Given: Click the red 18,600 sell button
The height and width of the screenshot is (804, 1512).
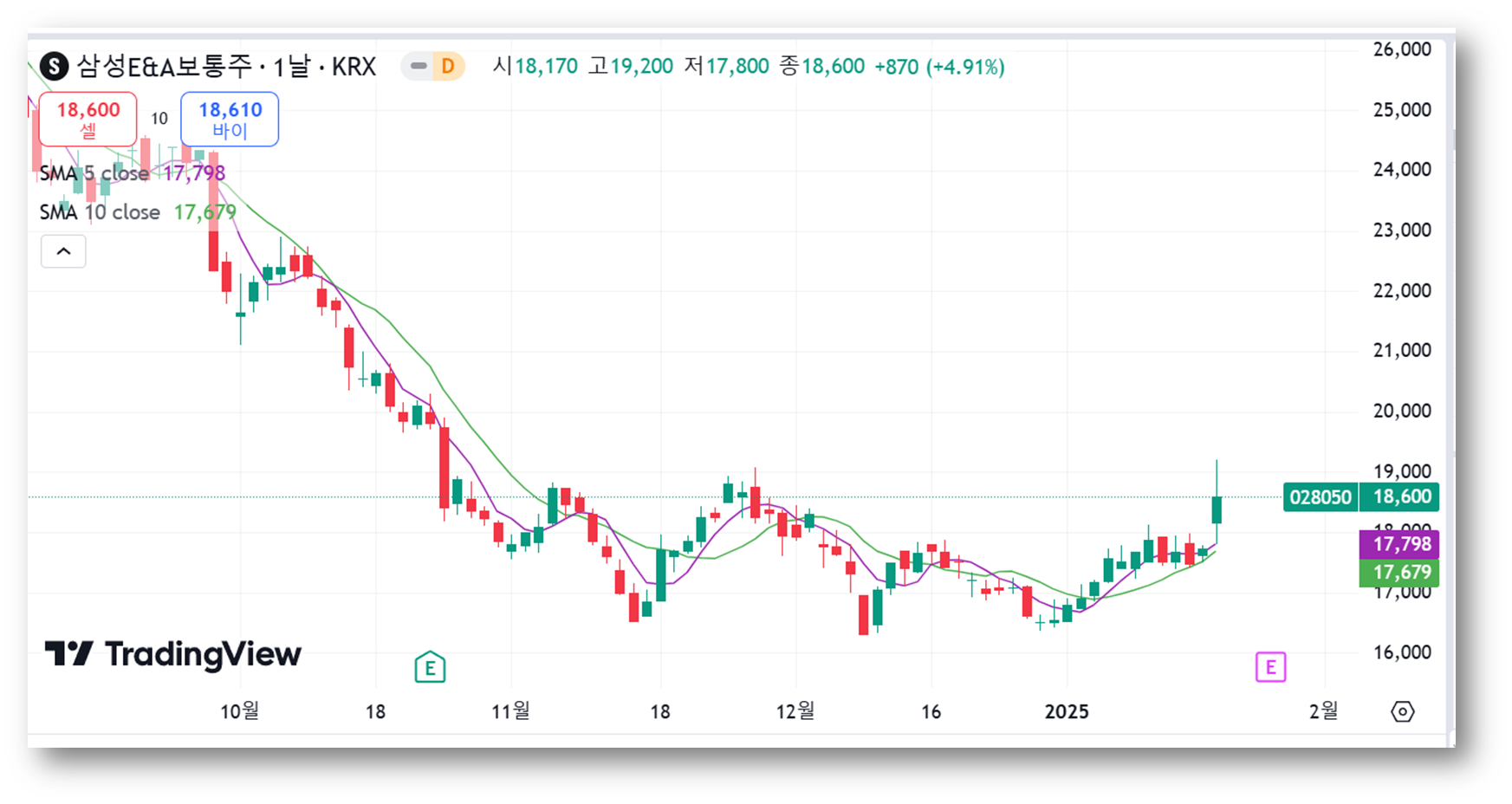Looking at the screenshot, I should [x=88, y=119].
